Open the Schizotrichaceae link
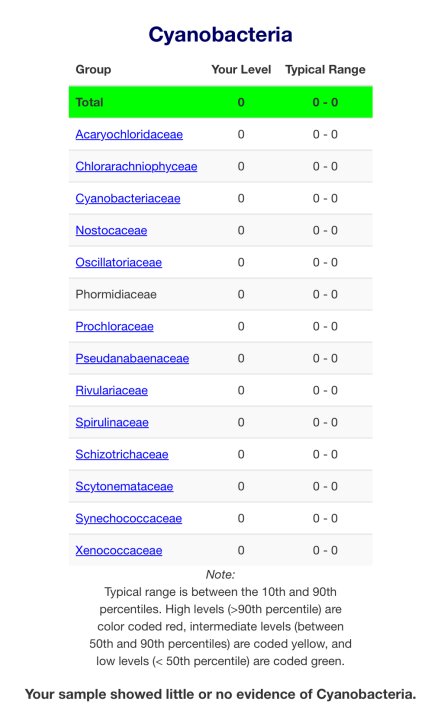Screen dimensions: 441x720 122,455
